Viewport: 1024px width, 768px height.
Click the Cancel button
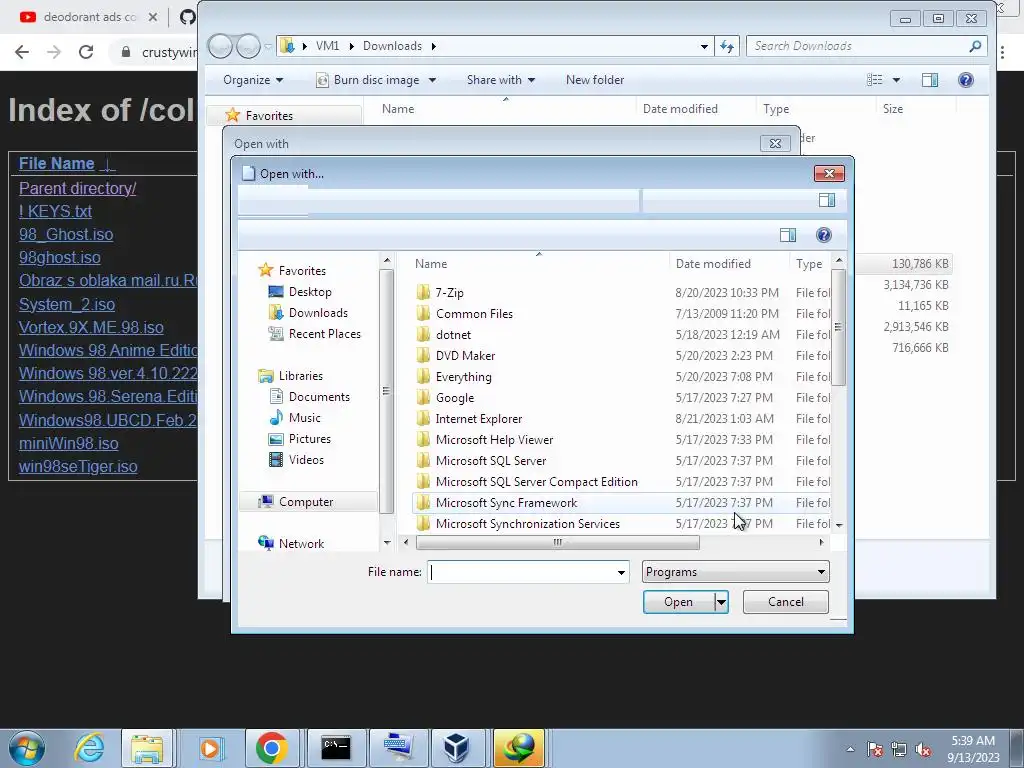point(786,601)
